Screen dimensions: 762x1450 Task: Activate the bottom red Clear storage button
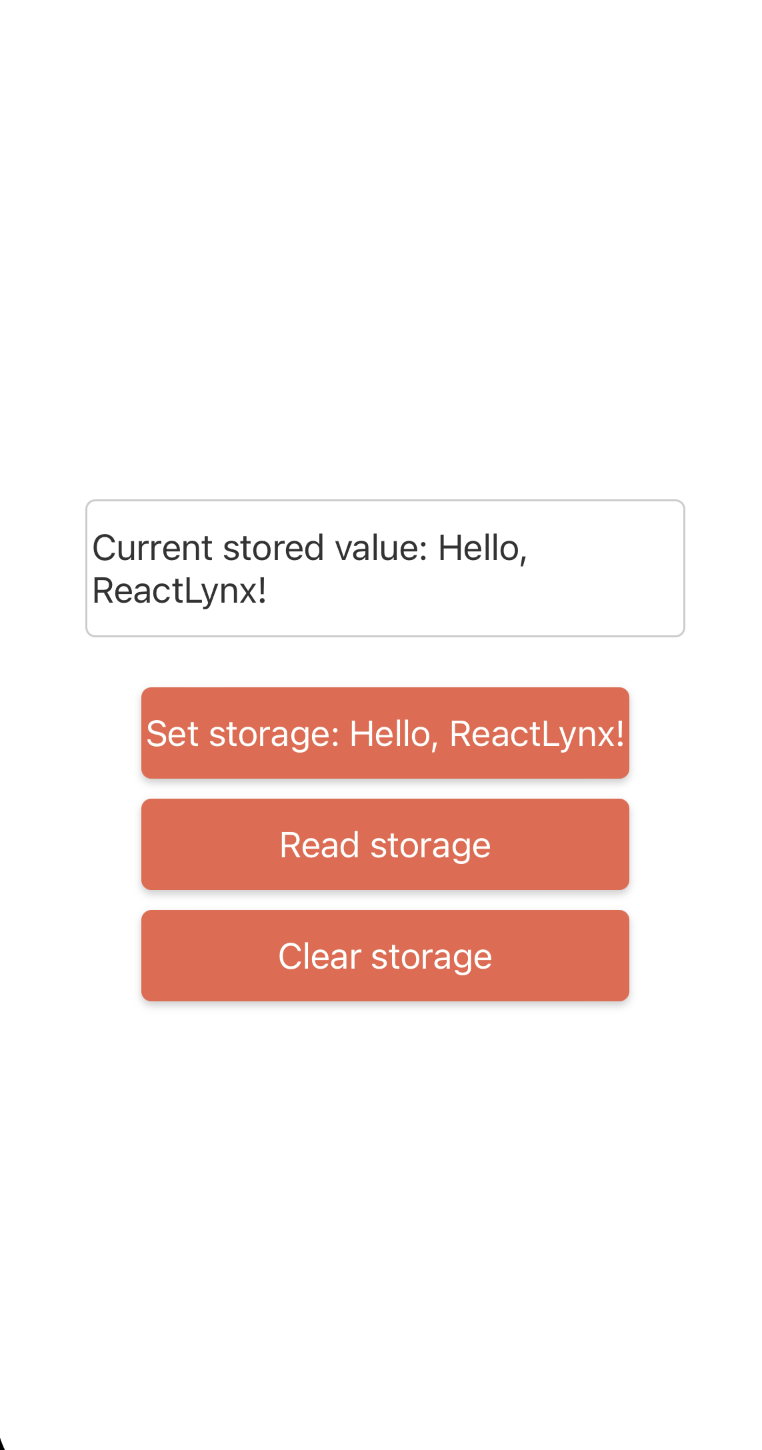(x=385, y=955)
